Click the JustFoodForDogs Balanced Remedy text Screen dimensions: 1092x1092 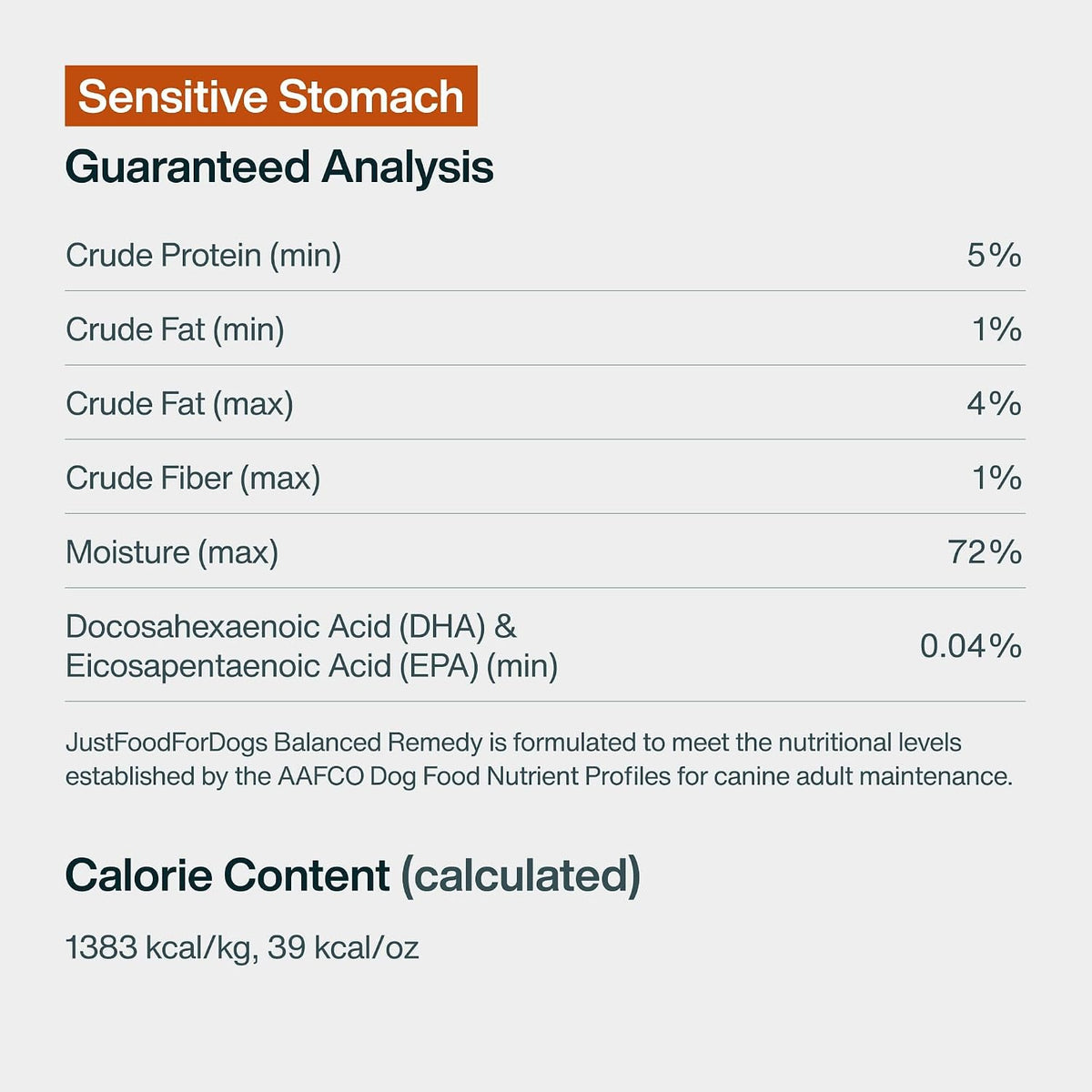274,743
